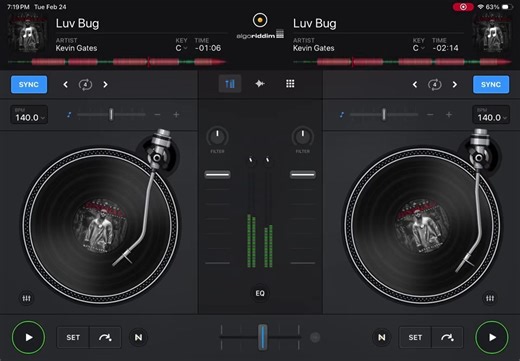Switch to the sampler grid tab
520x361 pixels.
tap(290, 84)
